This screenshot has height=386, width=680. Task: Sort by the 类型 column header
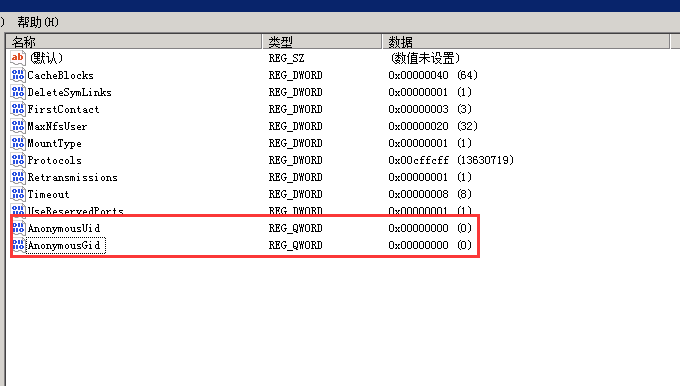[x=322, y=42]
